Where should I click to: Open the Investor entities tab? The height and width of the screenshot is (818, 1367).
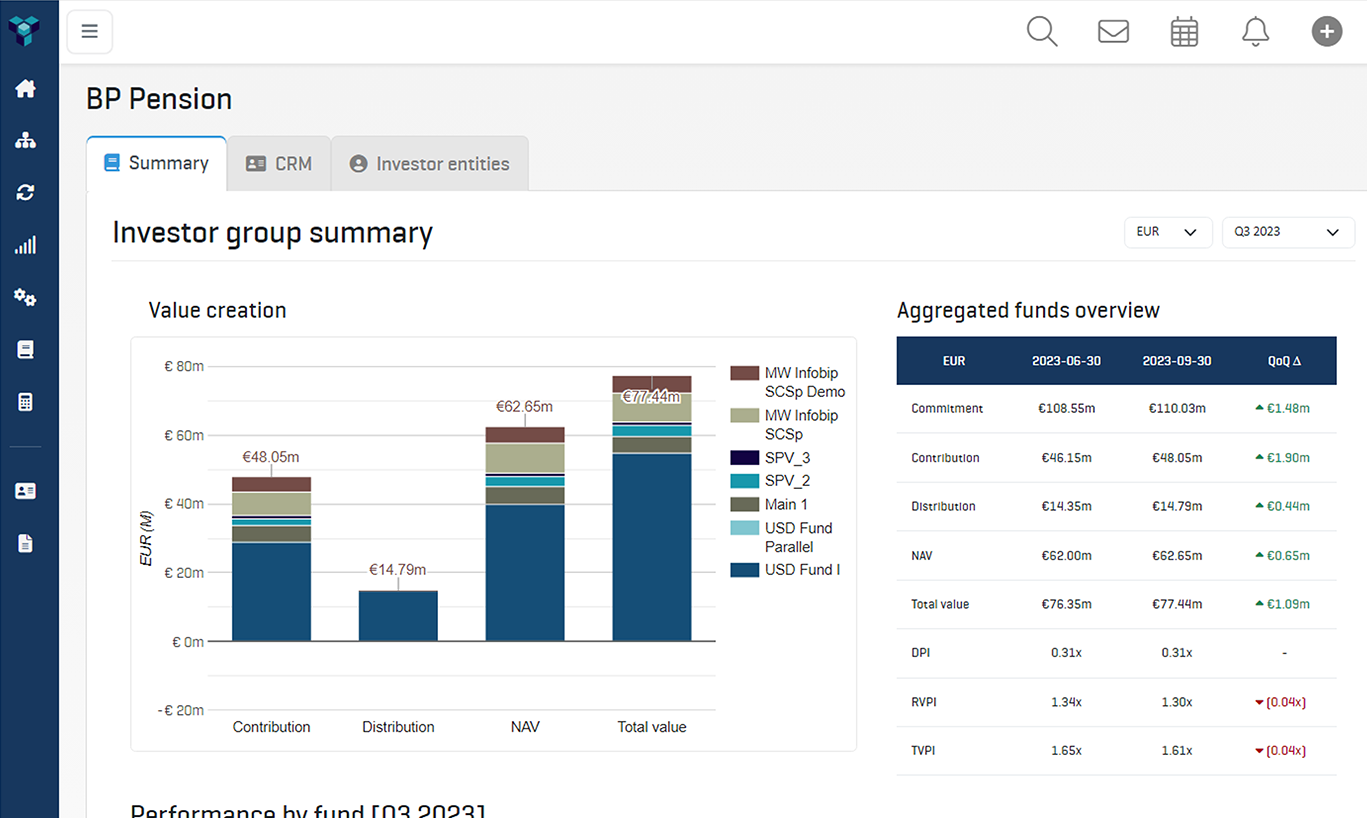tap(429, 163)
